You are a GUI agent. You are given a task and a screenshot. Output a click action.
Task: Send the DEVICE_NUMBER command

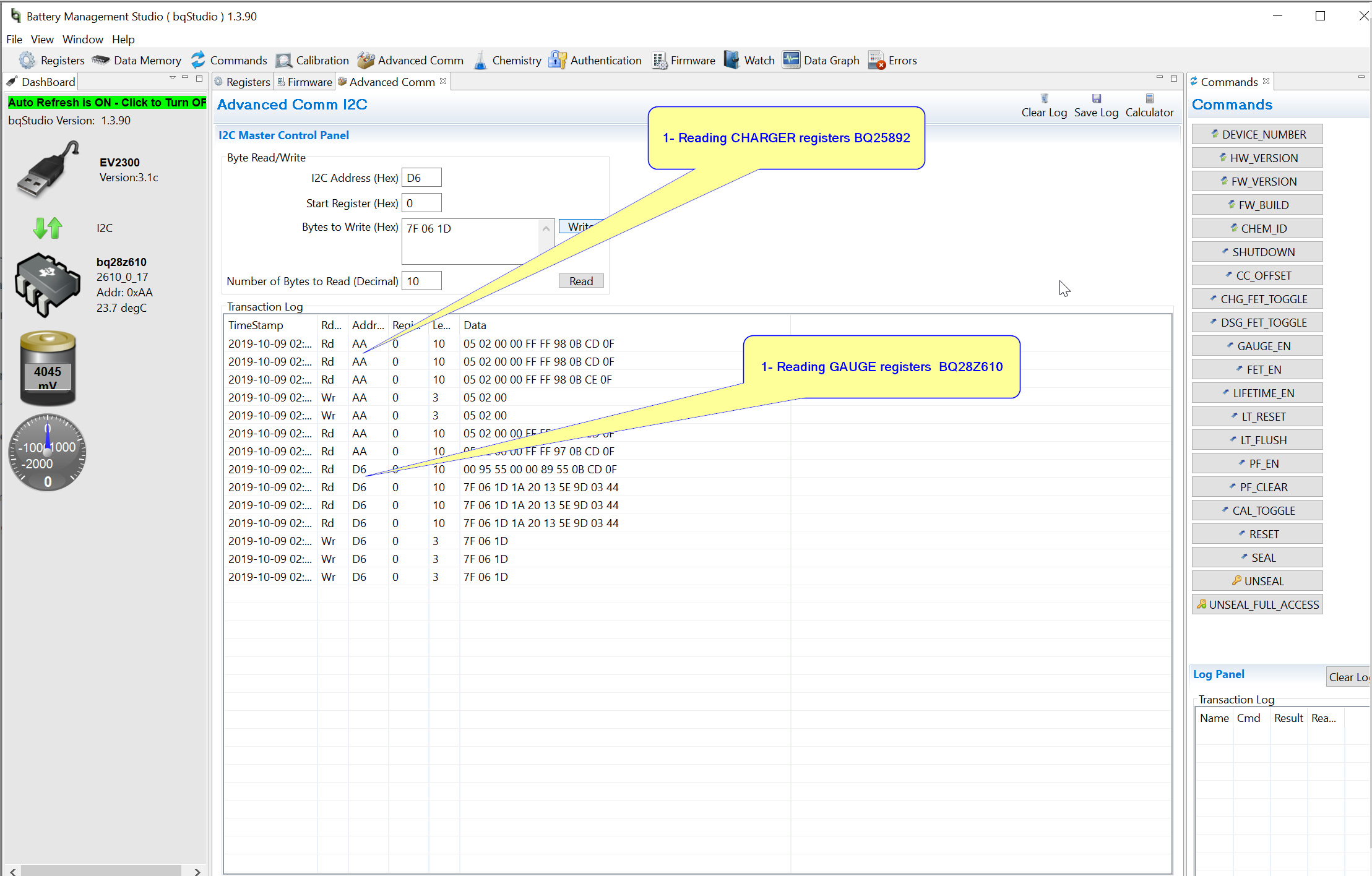(1258, 134)
